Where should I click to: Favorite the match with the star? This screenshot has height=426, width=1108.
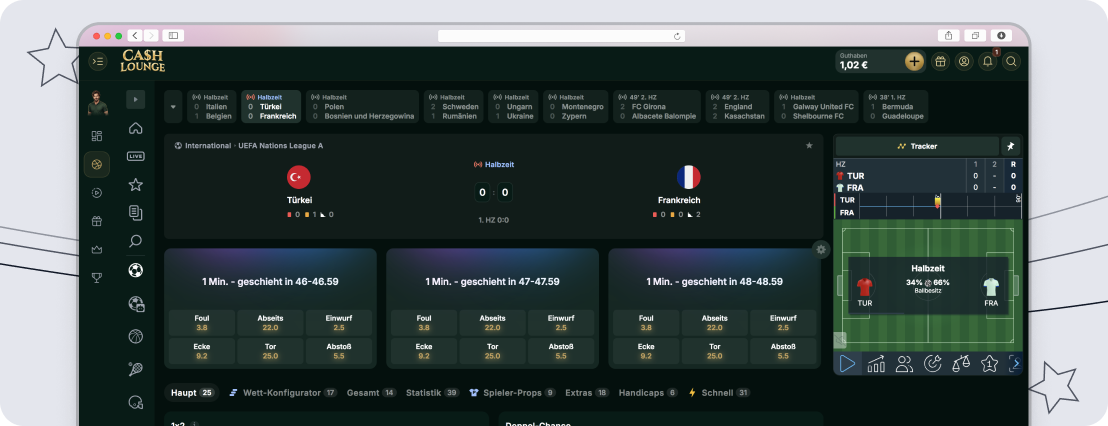(809, 146)
